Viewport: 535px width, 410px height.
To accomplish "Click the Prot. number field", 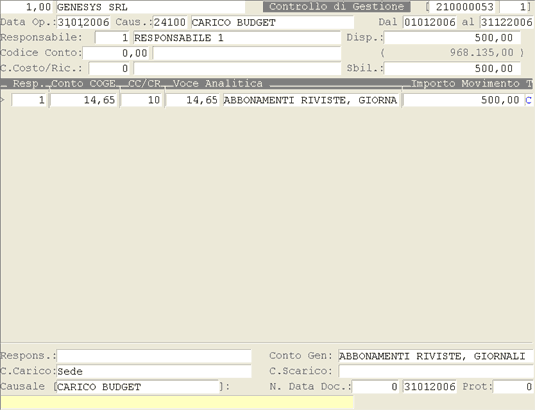I will pos(513,387).
